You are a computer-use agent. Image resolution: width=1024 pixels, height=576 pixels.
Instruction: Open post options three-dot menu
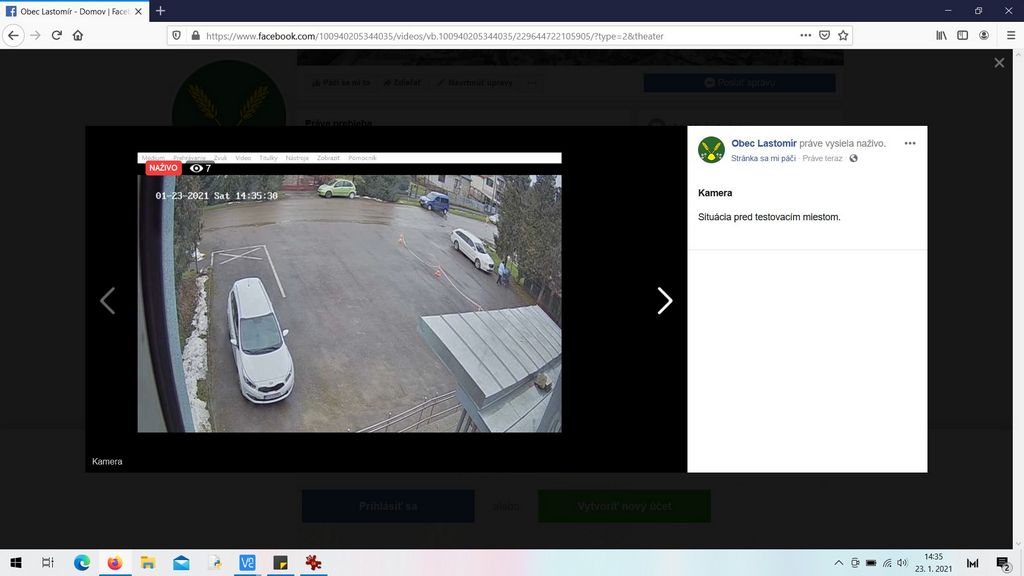910,143
